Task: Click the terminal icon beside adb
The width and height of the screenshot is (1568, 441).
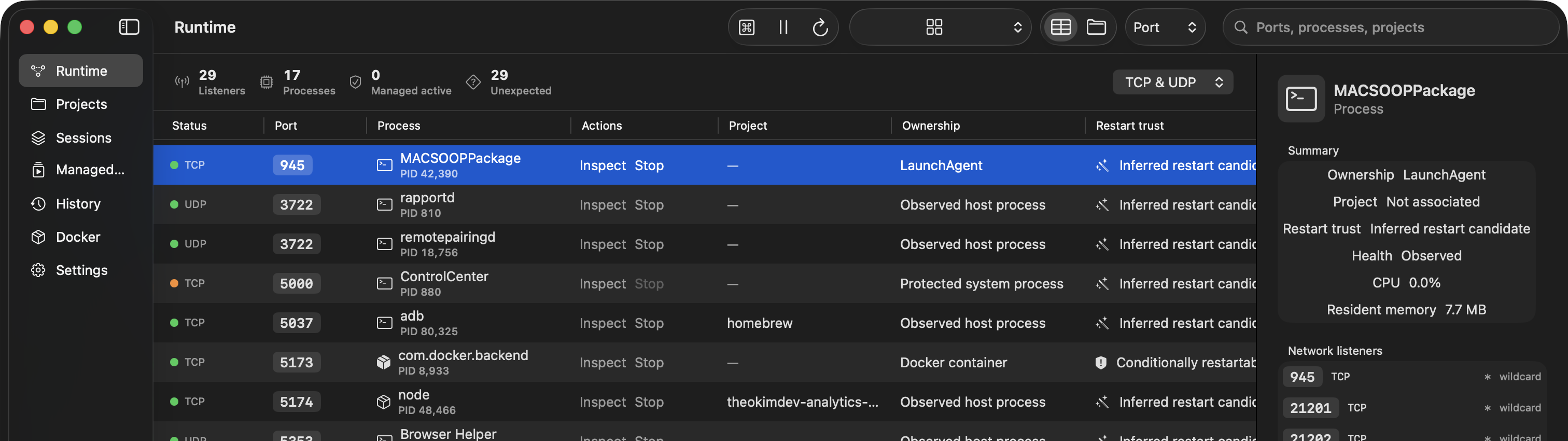Action: pos(385,323)
